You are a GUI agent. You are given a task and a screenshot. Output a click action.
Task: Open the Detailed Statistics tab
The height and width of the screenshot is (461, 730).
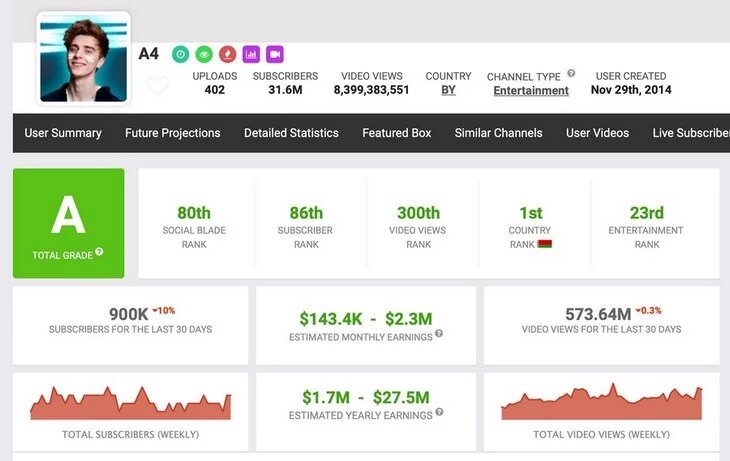click(x=291, y=133)
